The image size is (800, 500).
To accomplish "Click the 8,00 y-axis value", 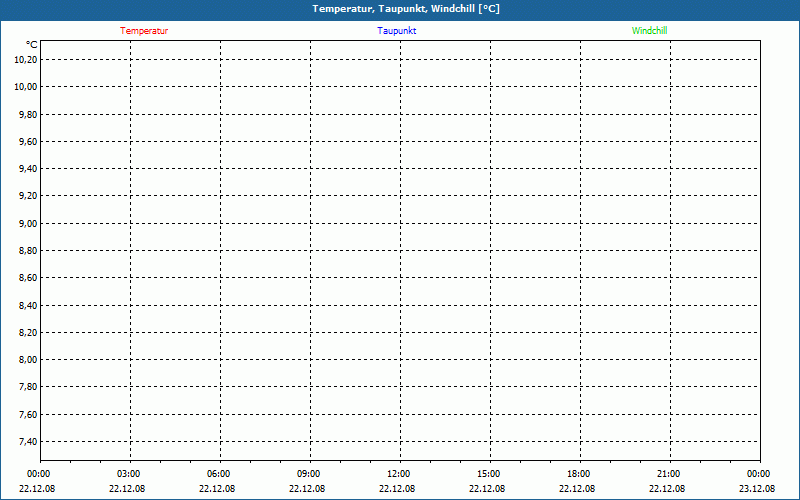I will tap(28, 360).
